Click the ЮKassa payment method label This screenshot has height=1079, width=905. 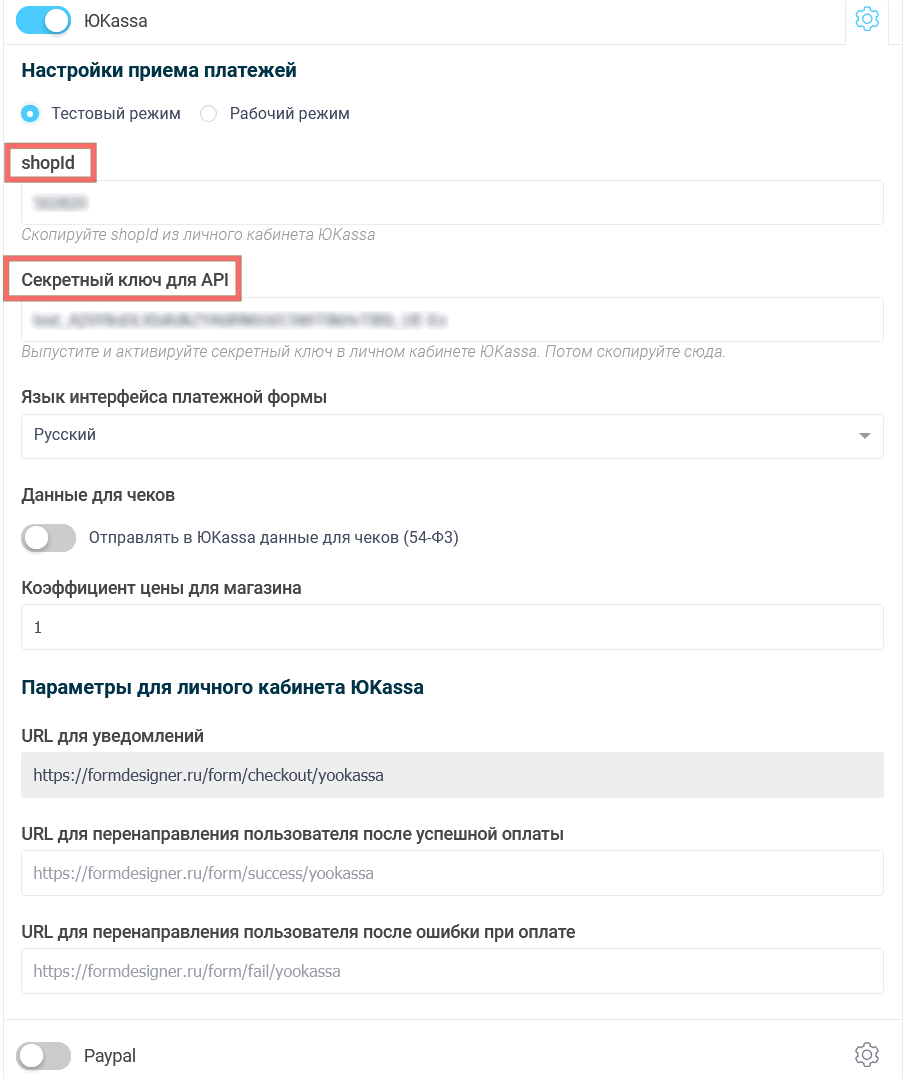[x=115, y=20]
